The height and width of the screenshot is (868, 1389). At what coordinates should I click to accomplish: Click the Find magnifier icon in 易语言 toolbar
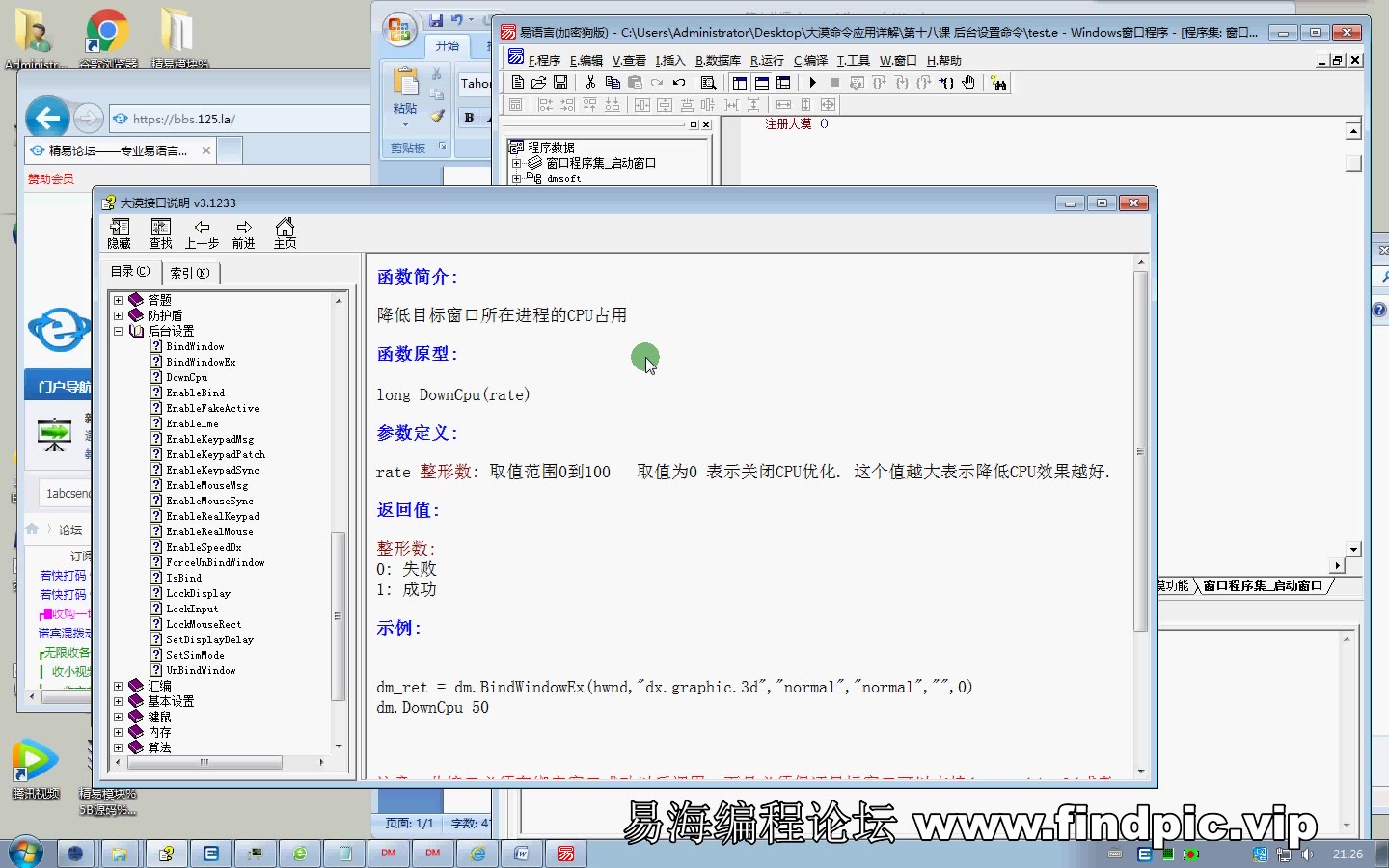pyautogui.click(x=709, y=83)
